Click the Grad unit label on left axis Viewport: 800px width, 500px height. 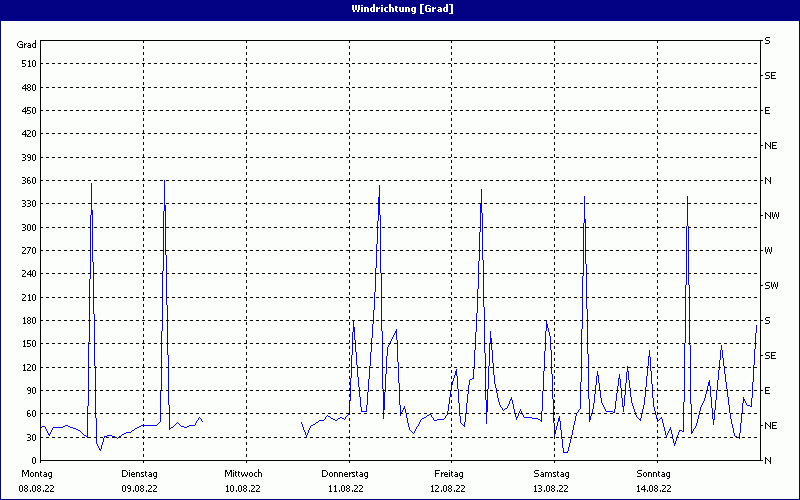click(x=27, y=45)
